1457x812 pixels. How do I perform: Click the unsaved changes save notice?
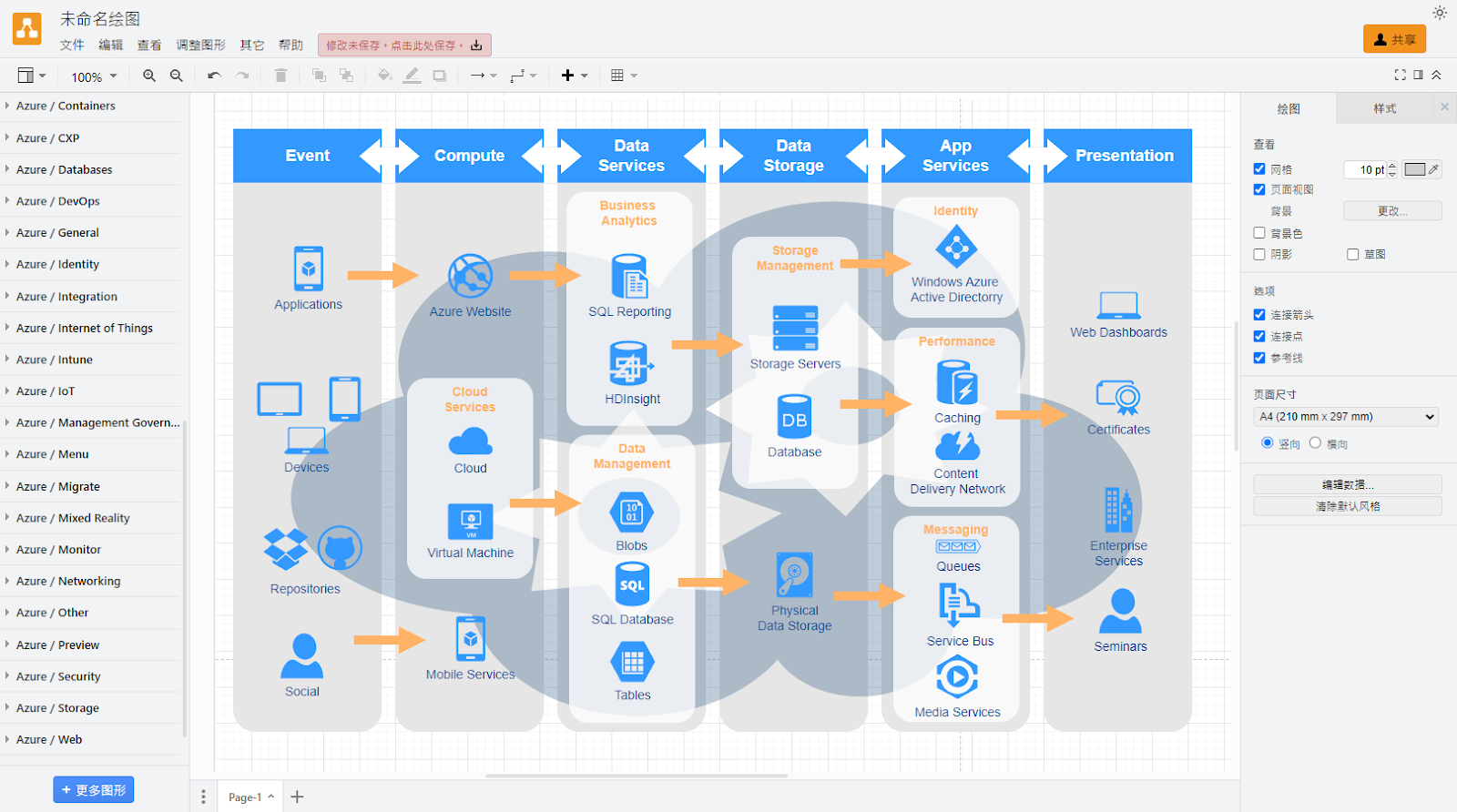tap(404, 45)
